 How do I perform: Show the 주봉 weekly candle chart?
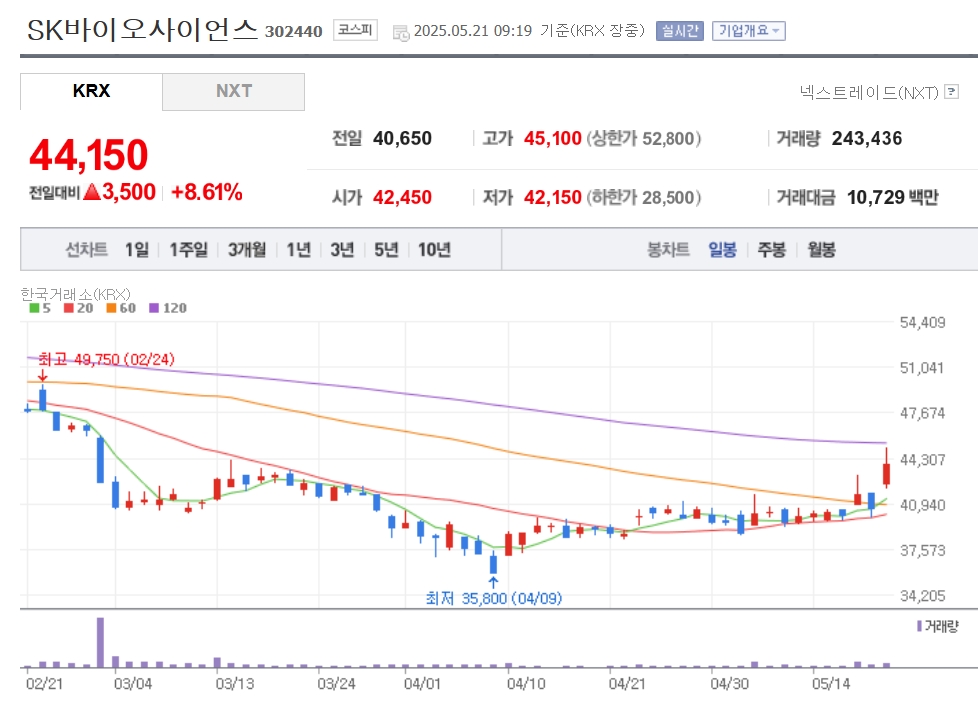[x=772, y=250]
